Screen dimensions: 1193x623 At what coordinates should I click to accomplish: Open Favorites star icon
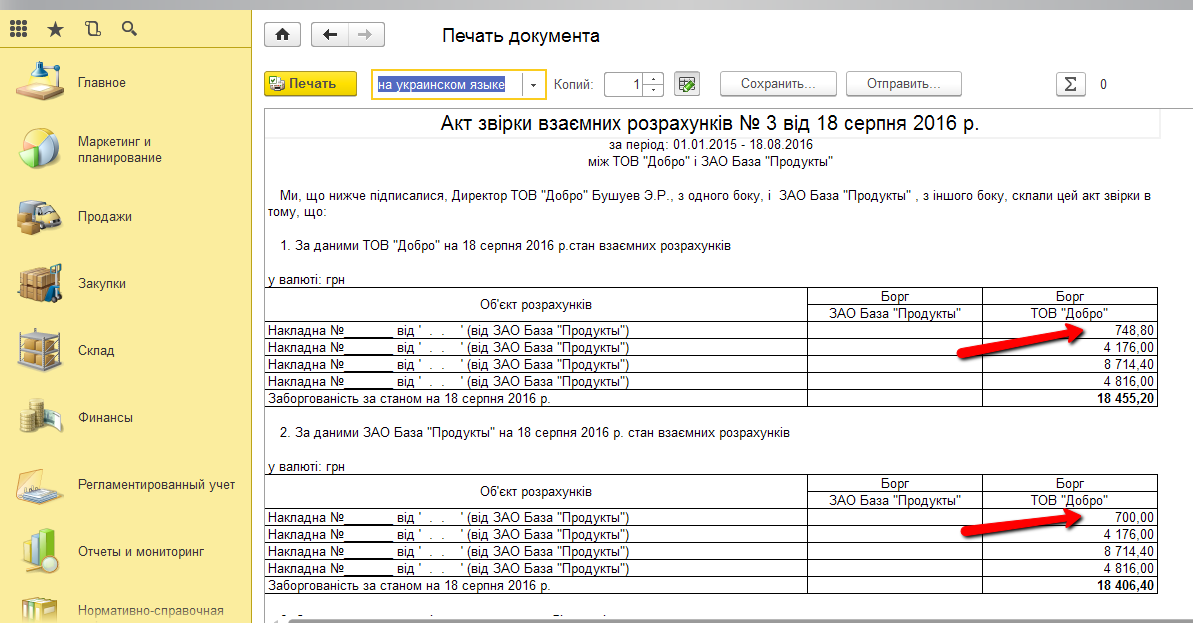[56, 29]
